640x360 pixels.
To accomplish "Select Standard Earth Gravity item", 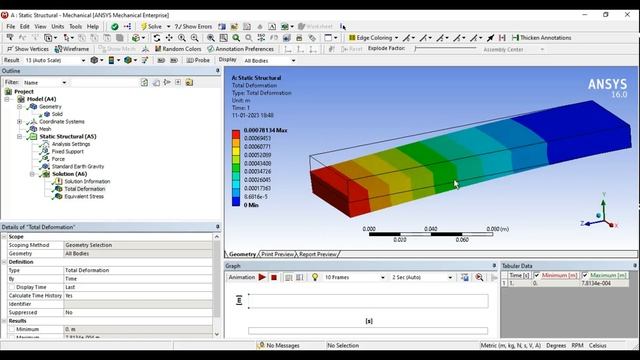I will [78, 167].
